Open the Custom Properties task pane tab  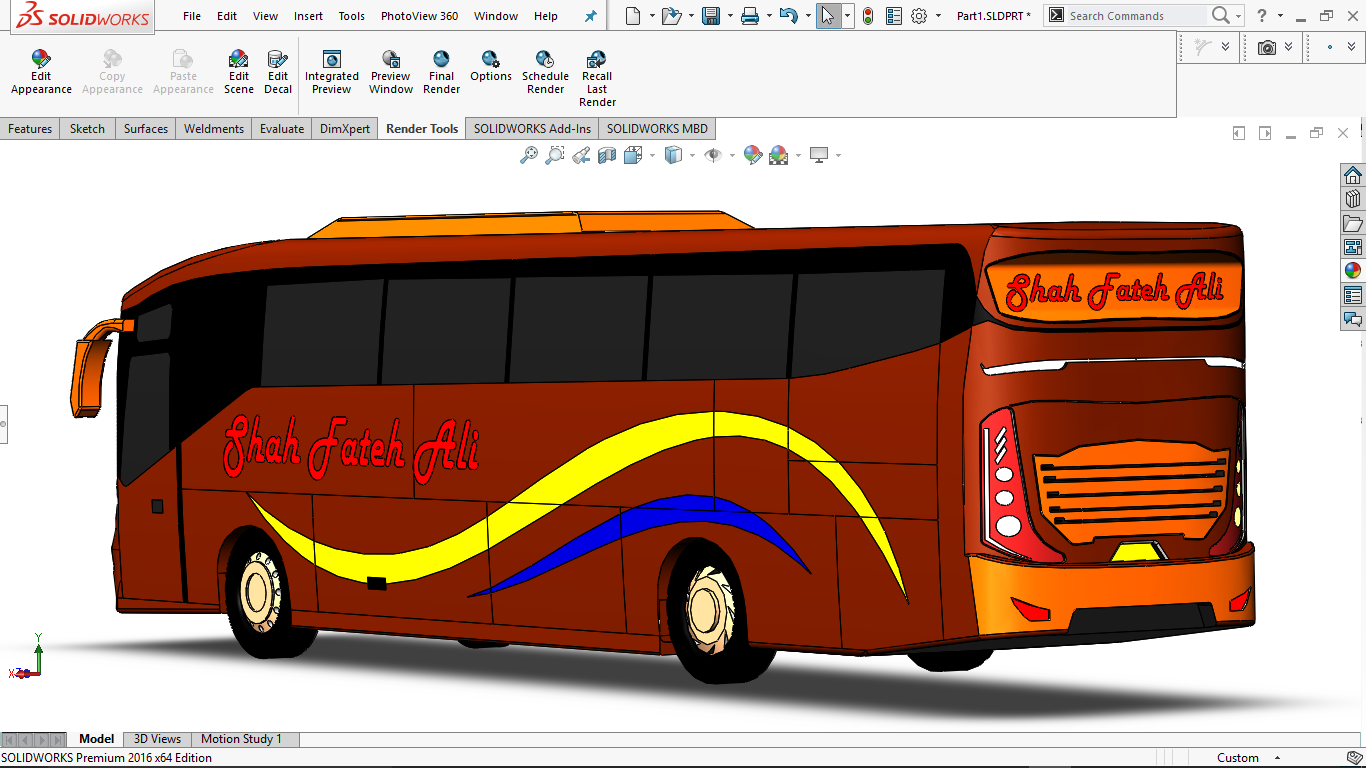pyautogui.click(x=1353, y=295)
